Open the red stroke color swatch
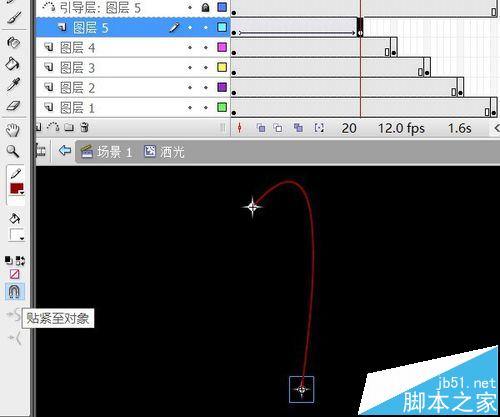Image resolution: width=500 pixels, height=417 pixels. tap(17, 189)
